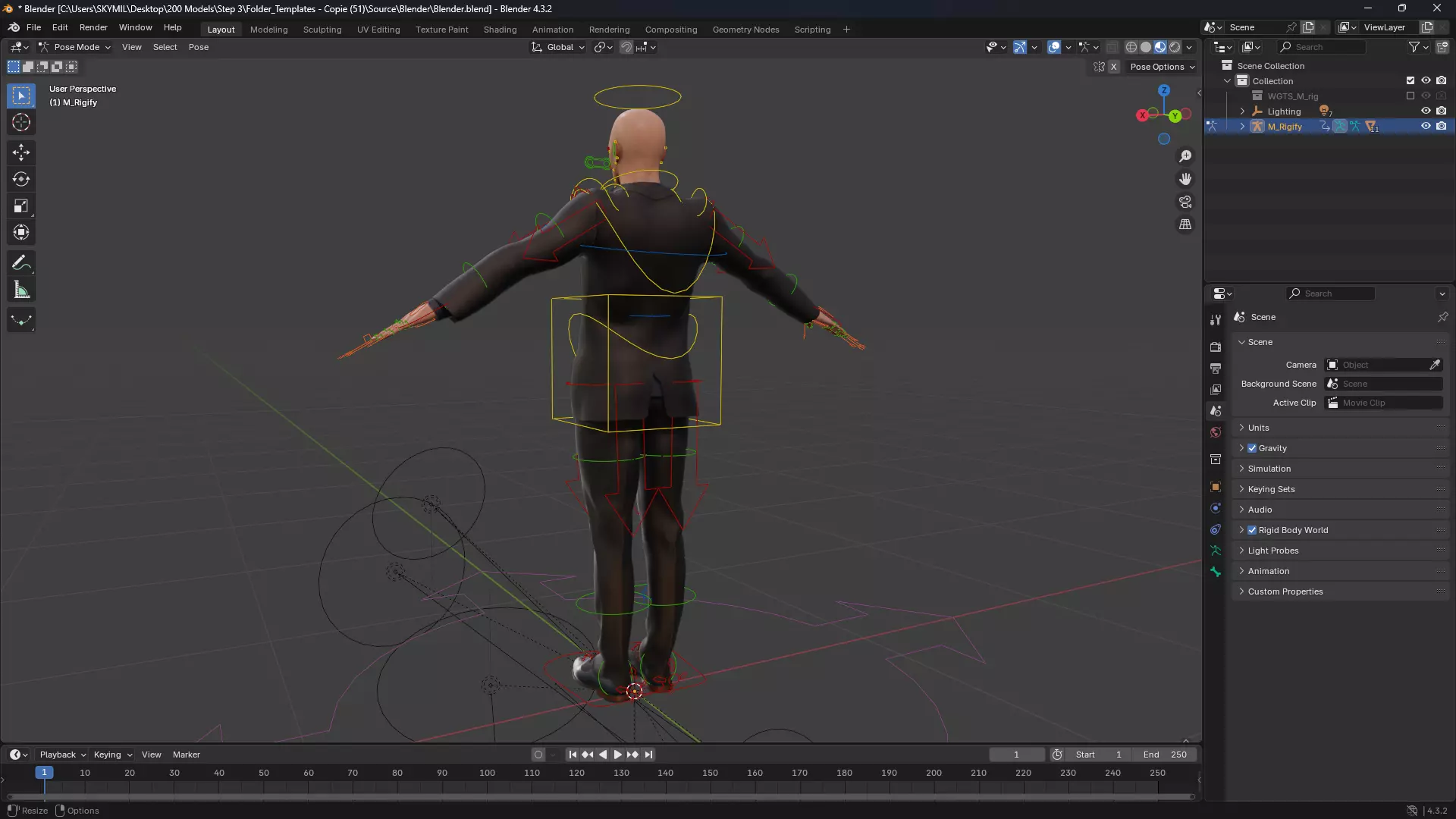Viewport: 1456px width, 819px height.
Task: Click the viewport zoom magnifier icon
Action: pyautogui.click(x=1185, y=156)
